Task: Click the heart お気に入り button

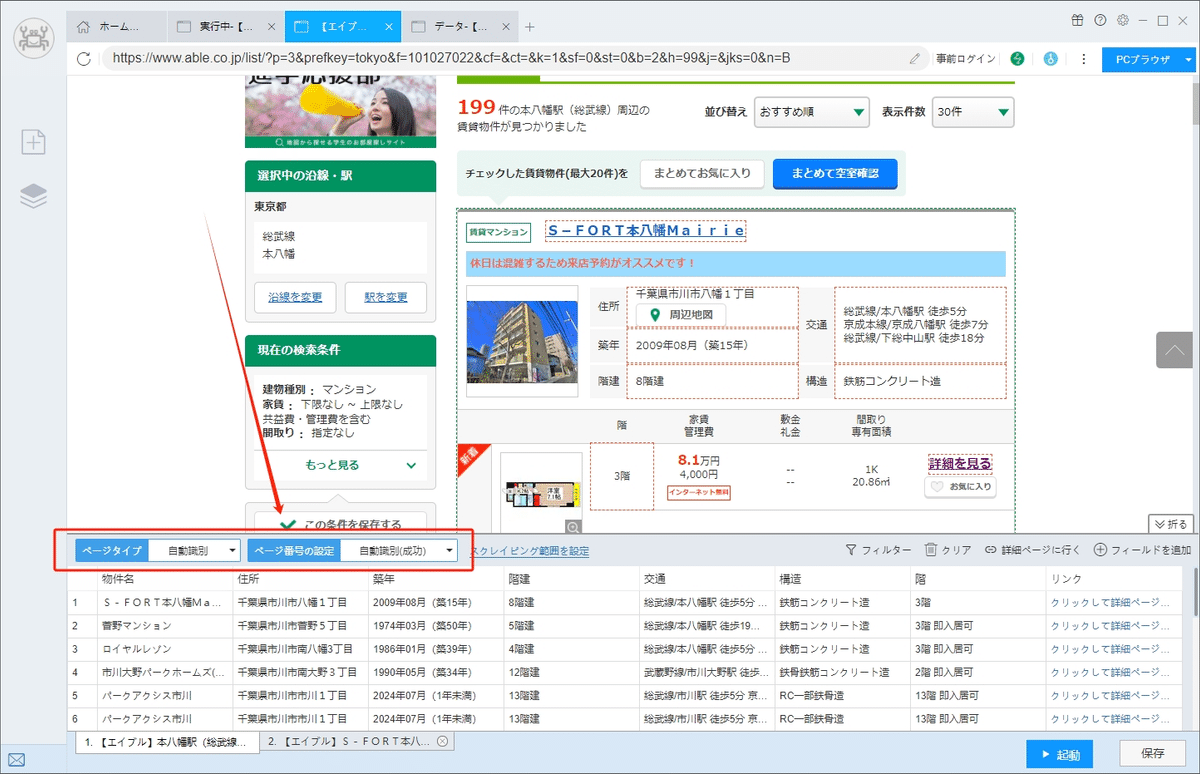Action: tap(960, 487)
